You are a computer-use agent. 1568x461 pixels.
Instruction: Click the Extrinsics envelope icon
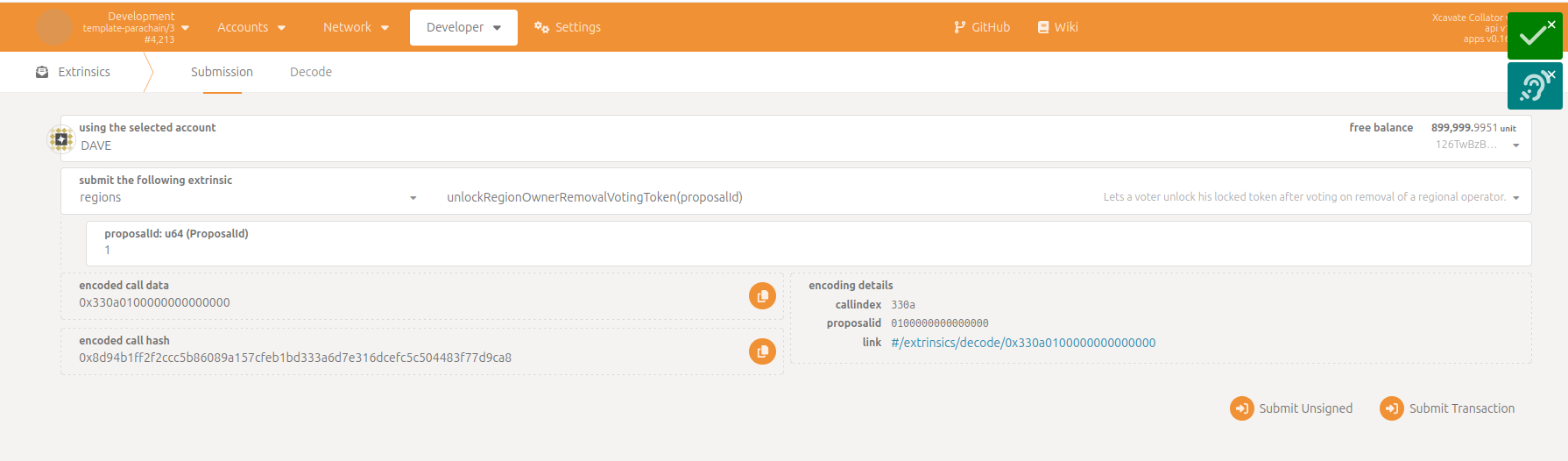pos(42,72)
